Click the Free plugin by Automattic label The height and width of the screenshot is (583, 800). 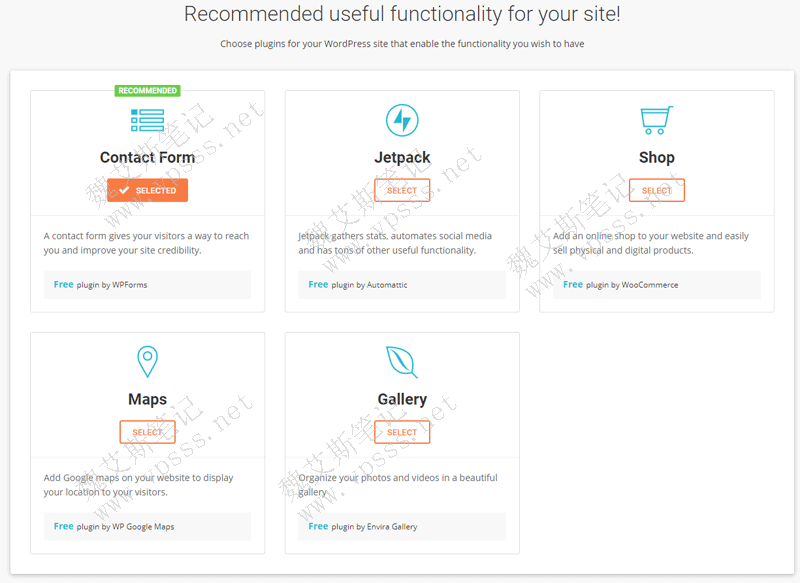pyautogui.click(x=358, y=285)
